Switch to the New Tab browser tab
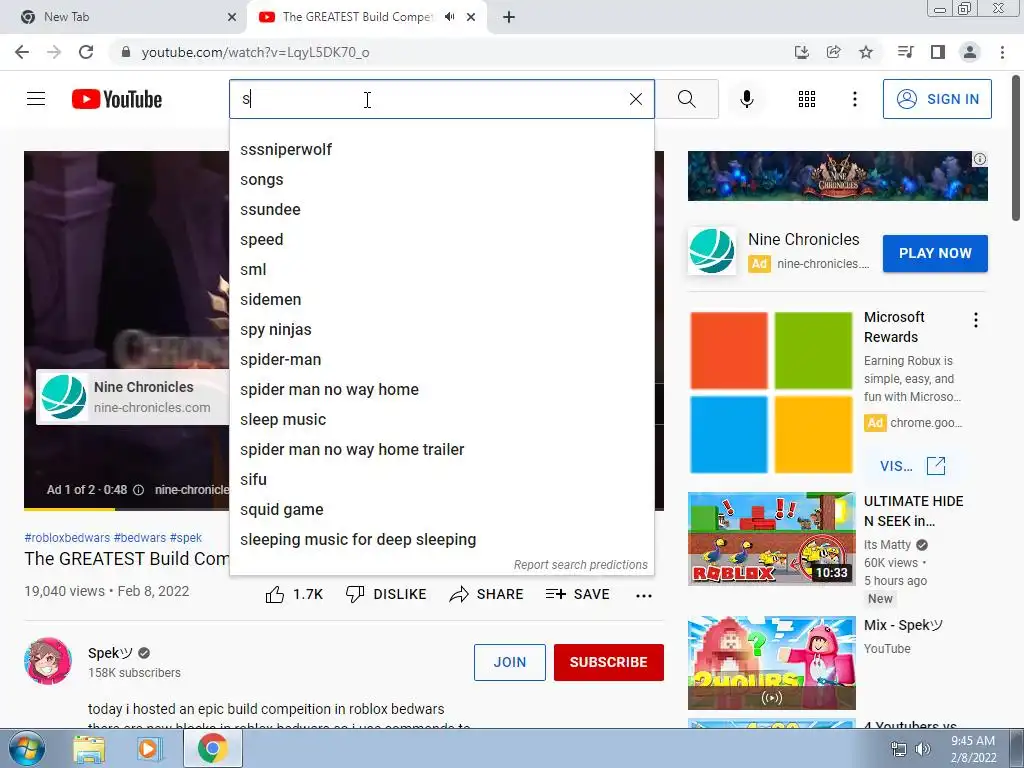Screen dimensions: 1024x768 pos(124,17)
